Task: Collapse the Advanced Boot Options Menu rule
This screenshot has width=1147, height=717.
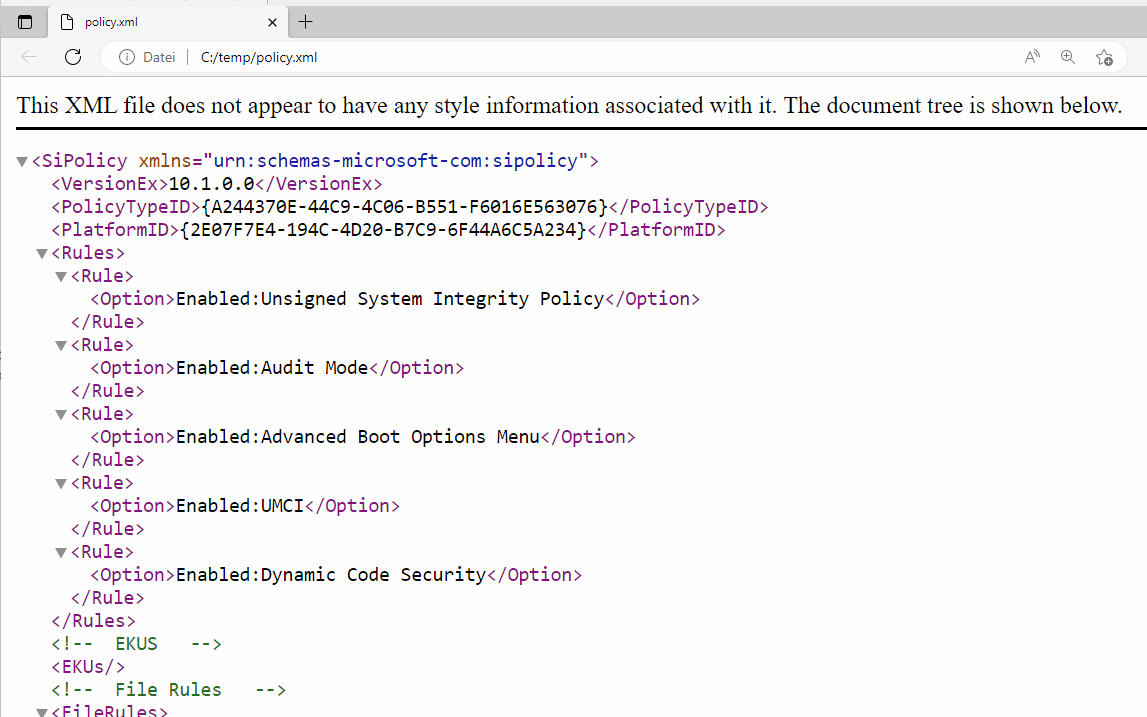Action: 60,414
